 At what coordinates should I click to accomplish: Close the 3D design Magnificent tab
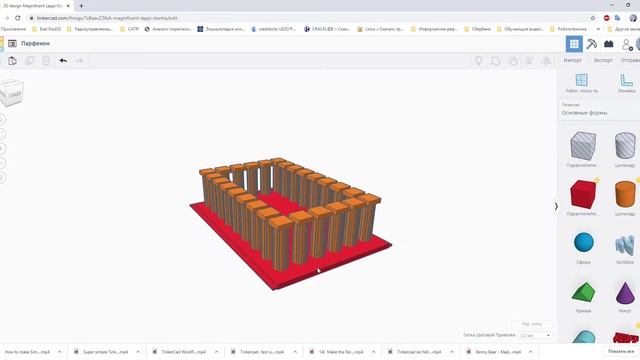click(68, 6)
